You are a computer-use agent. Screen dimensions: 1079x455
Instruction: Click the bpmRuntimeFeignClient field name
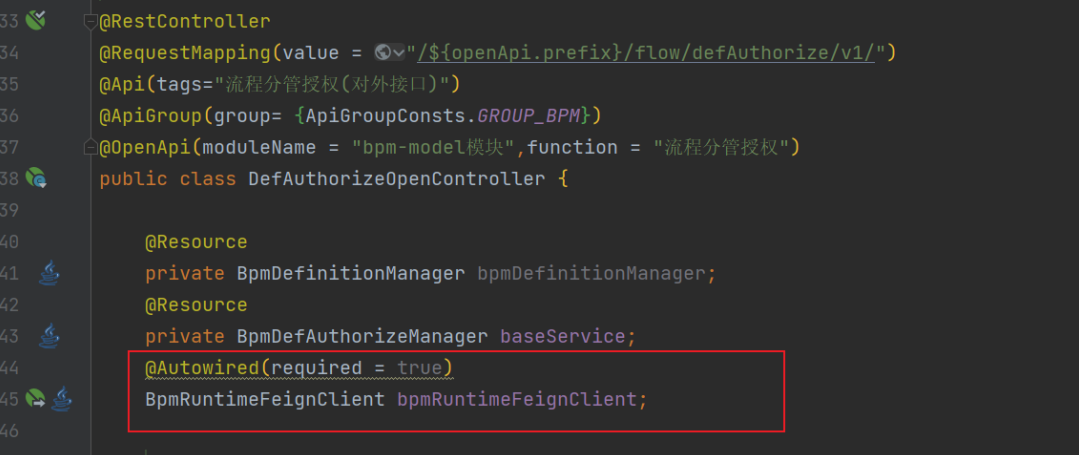pyautogui.click(x=517, y=400)
